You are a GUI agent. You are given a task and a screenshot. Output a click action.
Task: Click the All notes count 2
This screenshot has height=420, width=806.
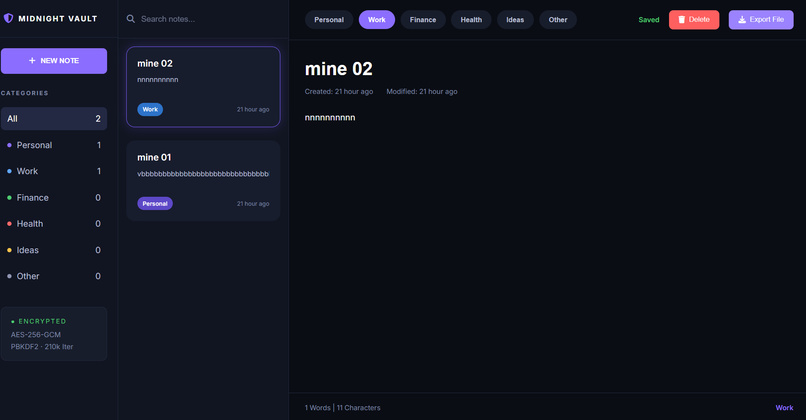point(98,119)
